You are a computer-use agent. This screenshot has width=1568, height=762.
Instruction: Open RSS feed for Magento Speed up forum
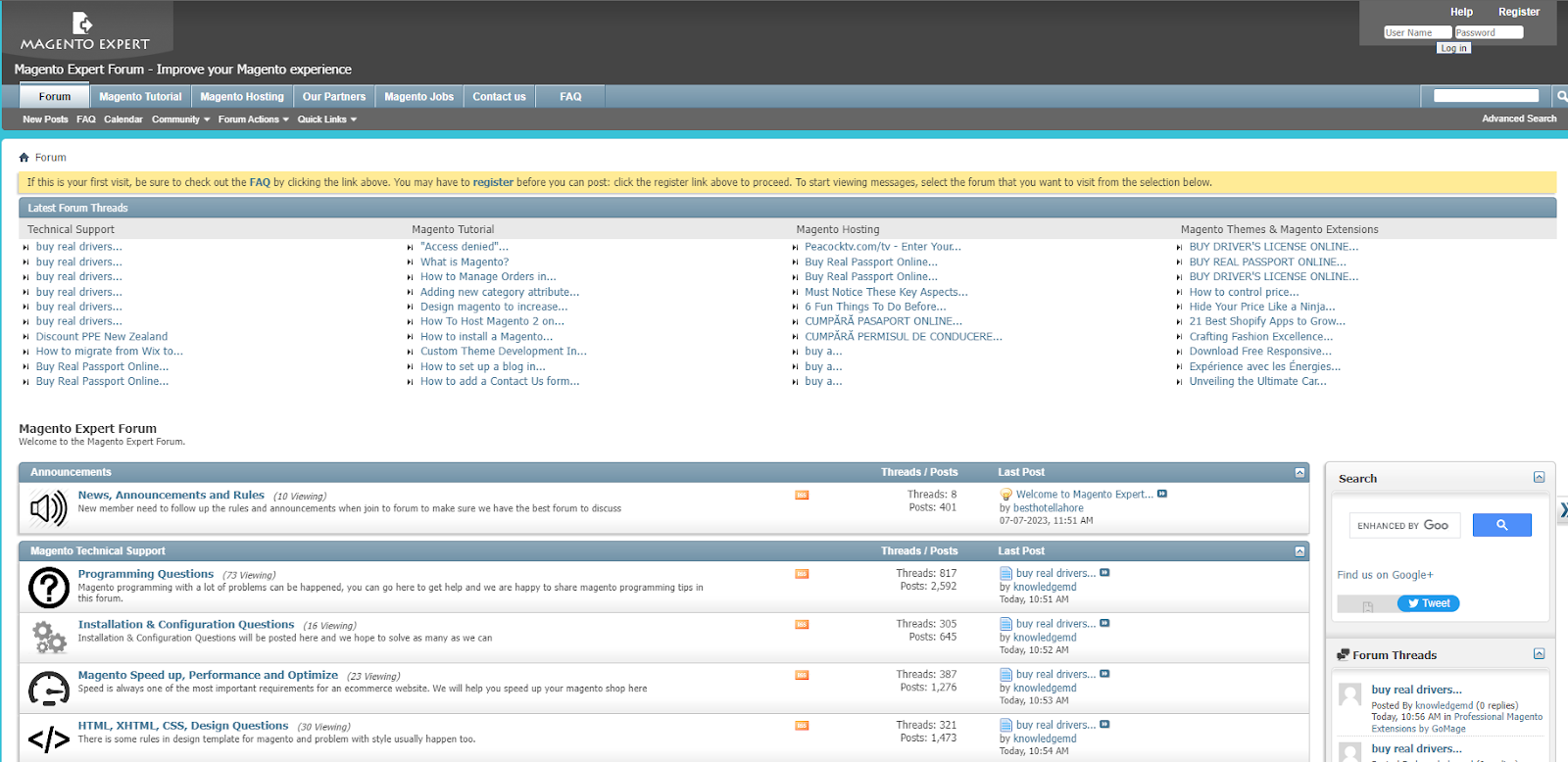pyautogui.click(x=802, y=675)
